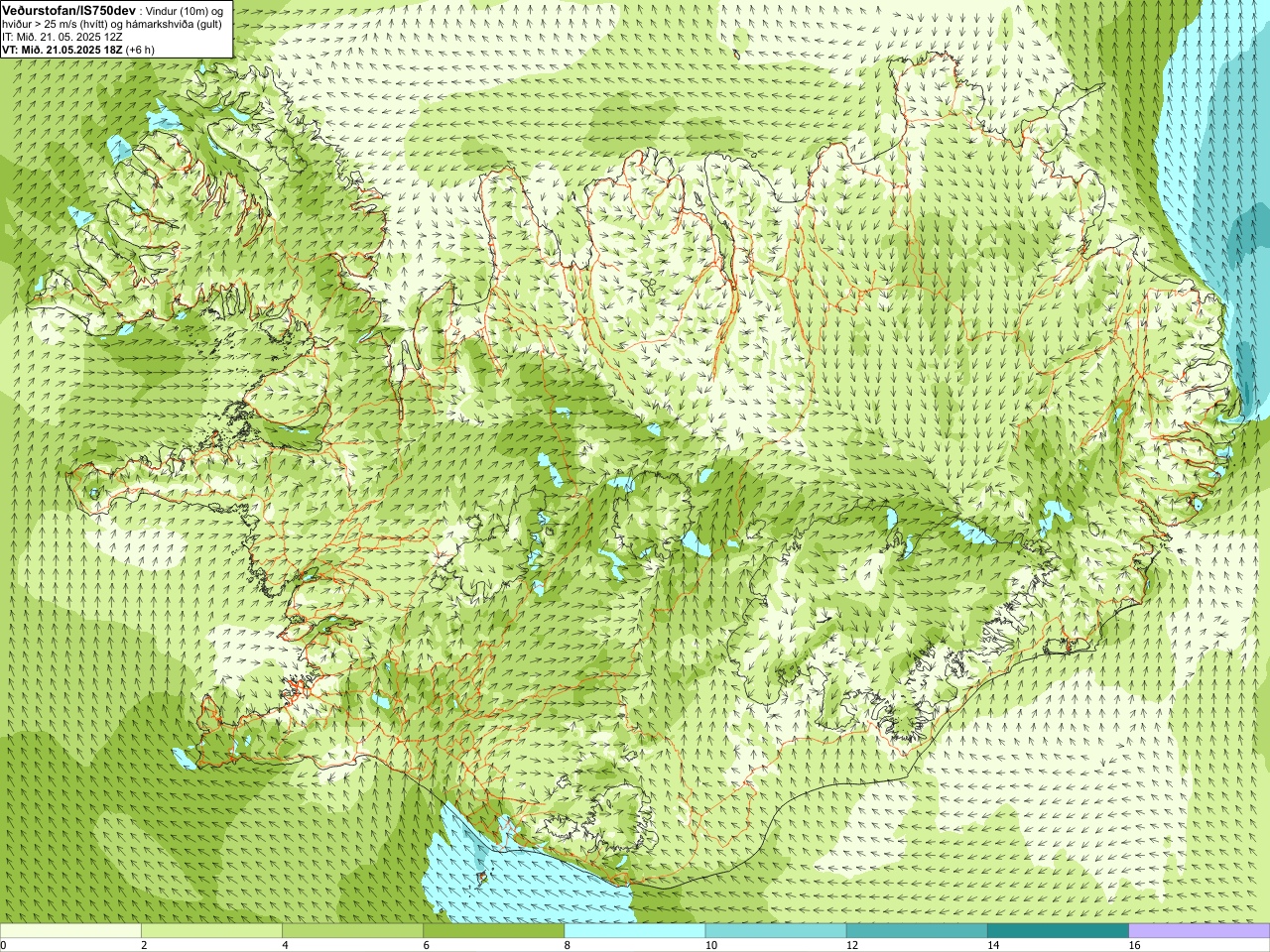Click the legend scale label '16'

[x=1134, y=946]
